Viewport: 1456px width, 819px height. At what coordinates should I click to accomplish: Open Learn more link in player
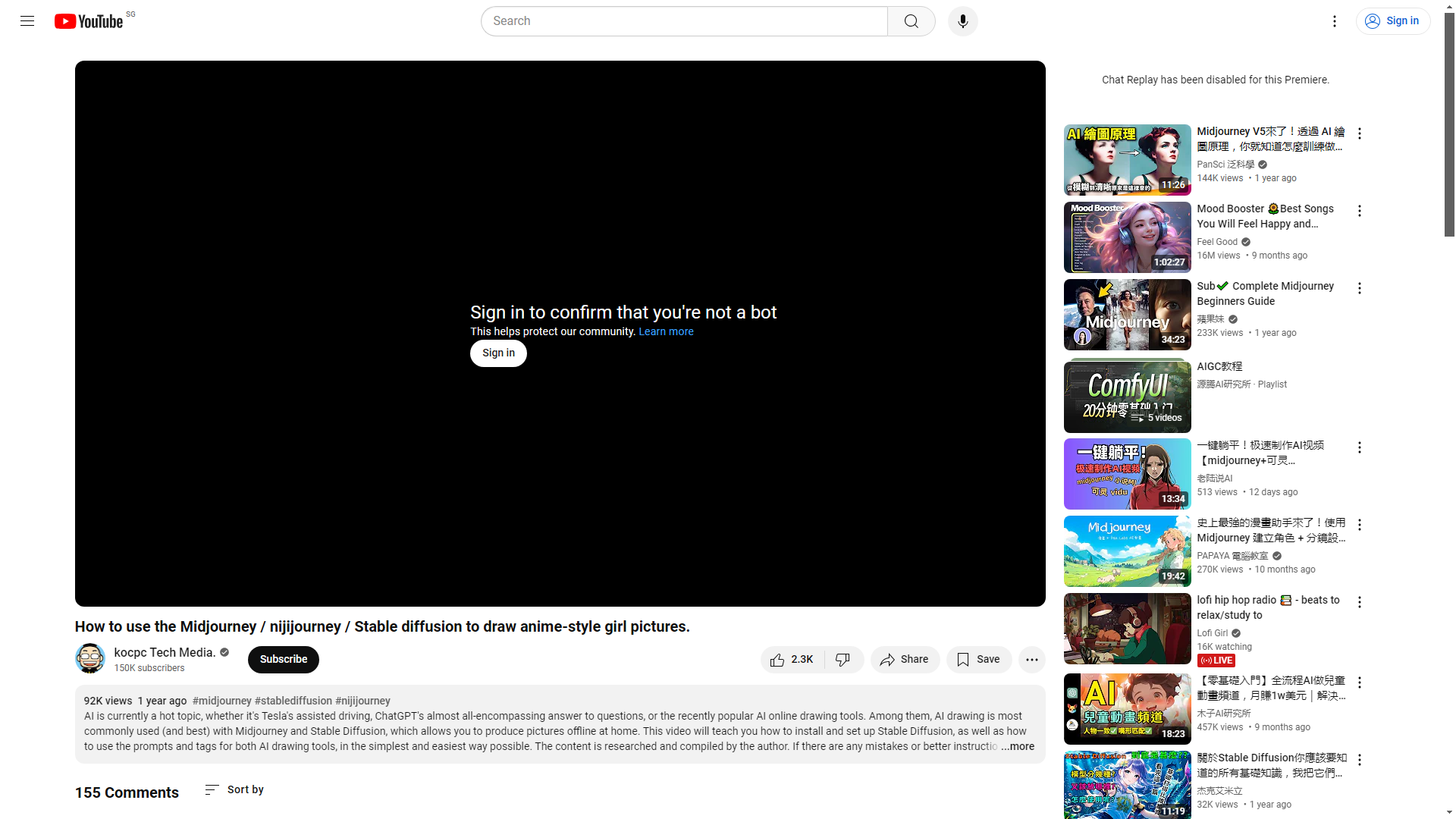(x=666, y=332)
